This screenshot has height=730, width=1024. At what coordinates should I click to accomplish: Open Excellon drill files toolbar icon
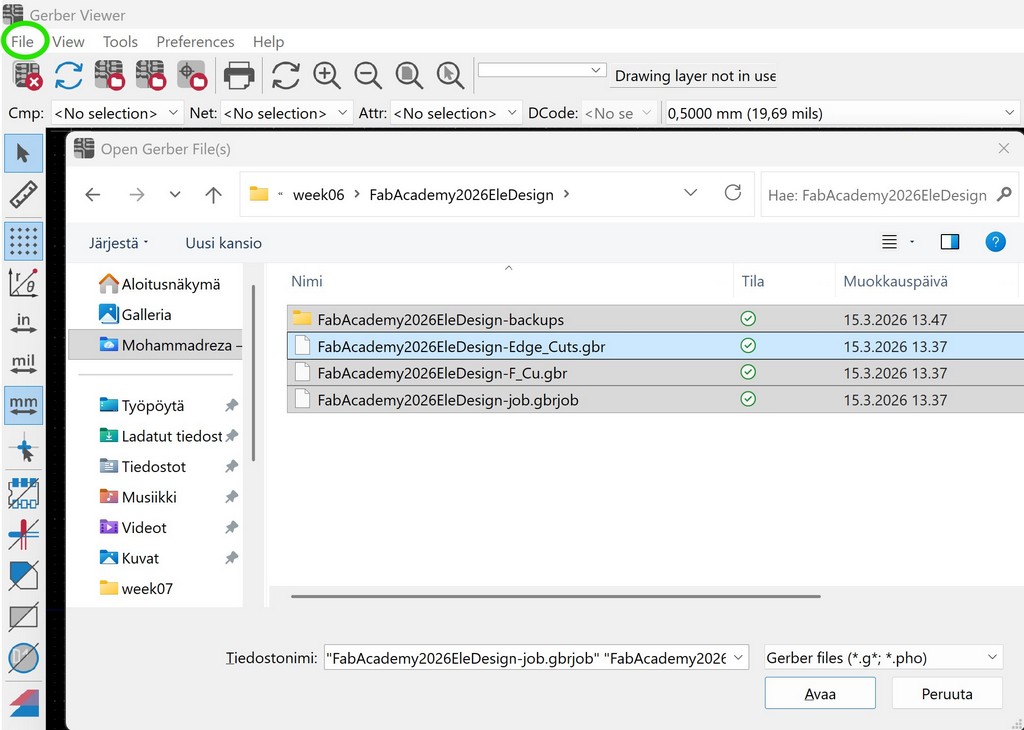click(x=150, y=75)
